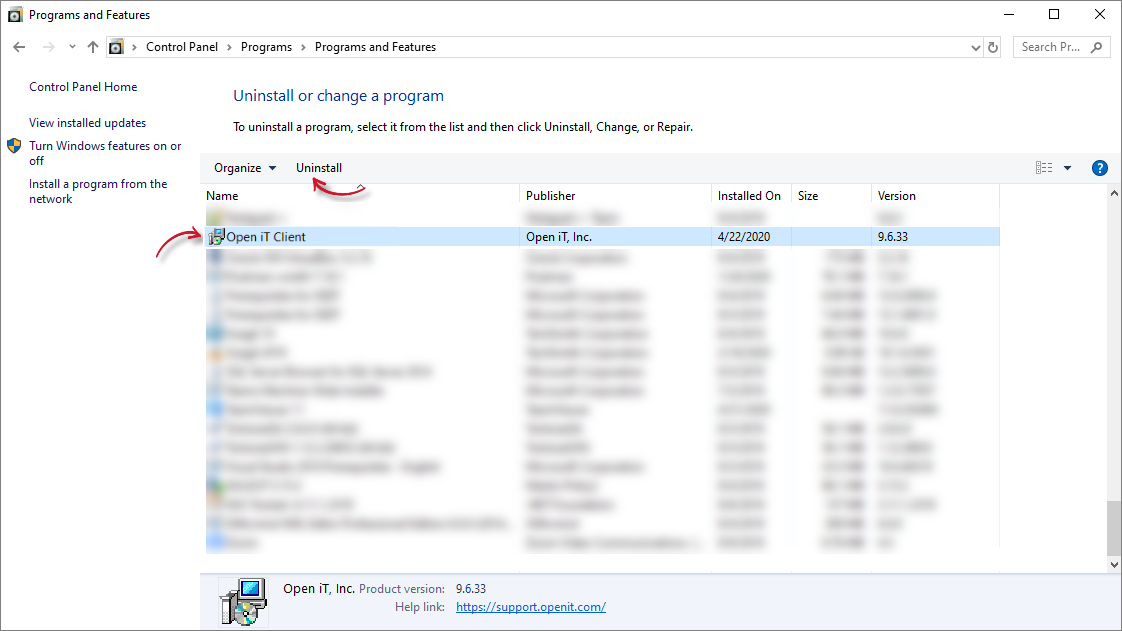This screenshot has height=631, width=1122.
Task: Click the Control Panel icon in the address bar
Action: 116,46
